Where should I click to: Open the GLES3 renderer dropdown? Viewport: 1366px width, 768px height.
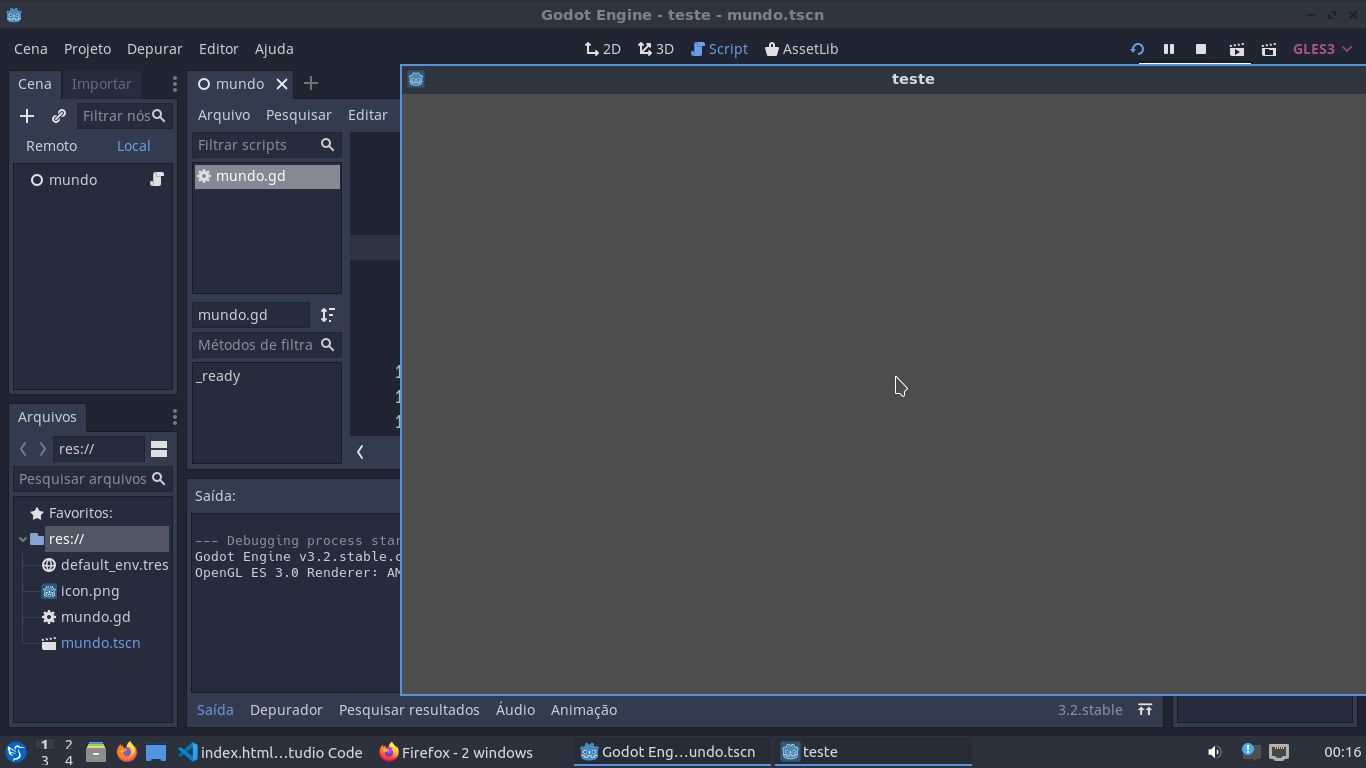(x=1323, y=49)
